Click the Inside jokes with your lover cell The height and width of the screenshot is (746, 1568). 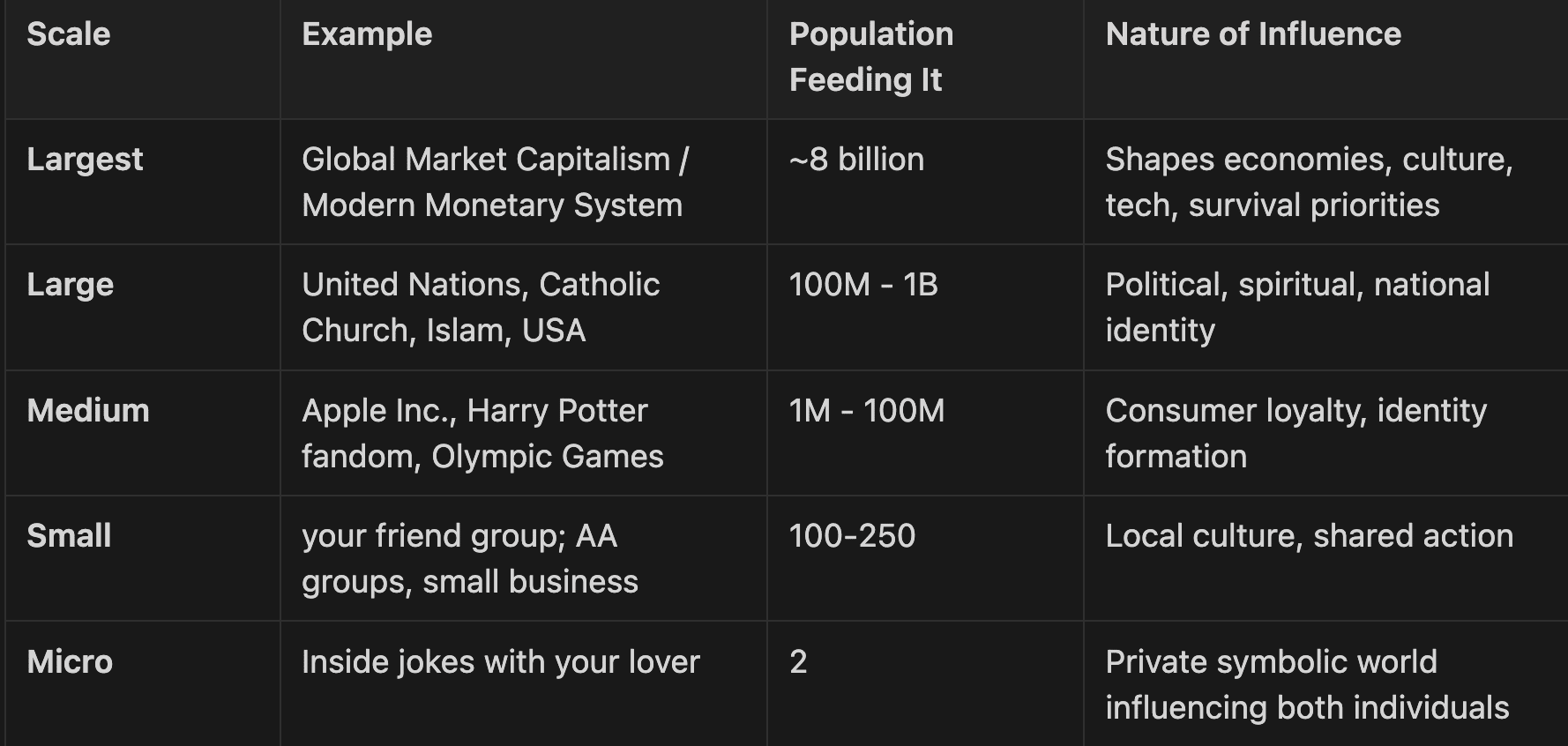click(x=501, y=662)
